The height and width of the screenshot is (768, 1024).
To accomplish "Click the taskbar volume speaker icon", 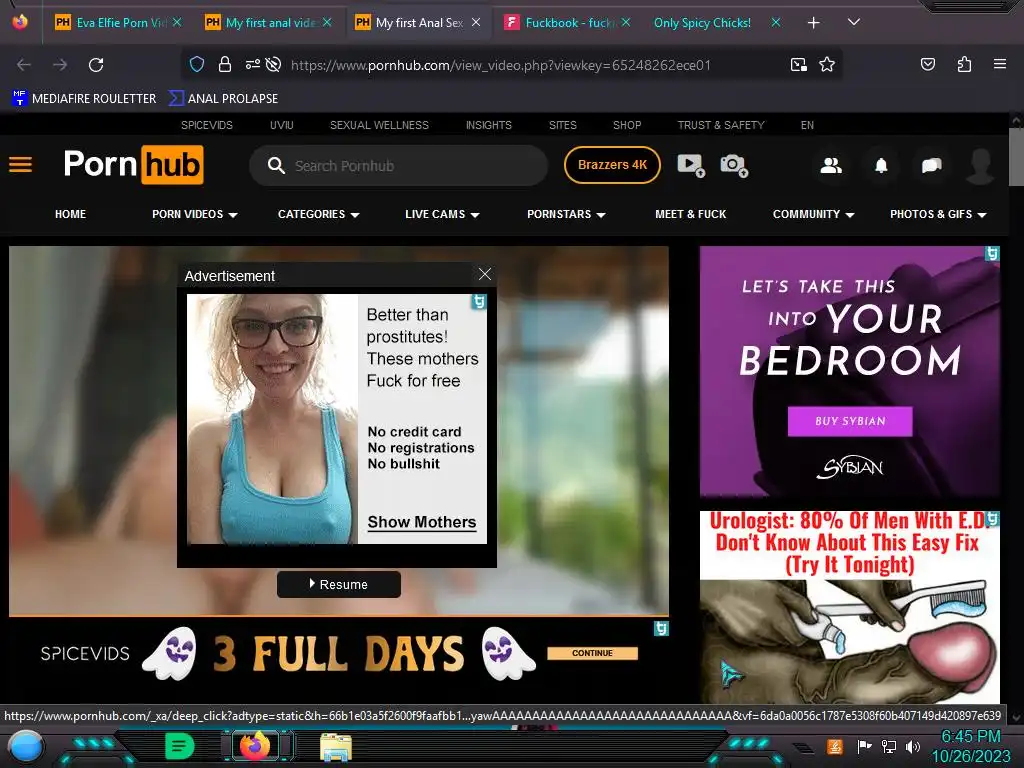I will tap(912, 746).
